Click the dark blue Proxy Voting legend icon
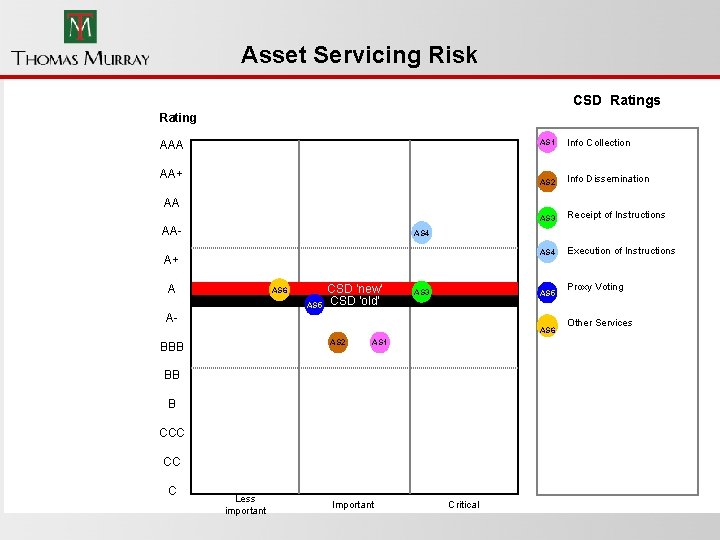 coord(547,292)
